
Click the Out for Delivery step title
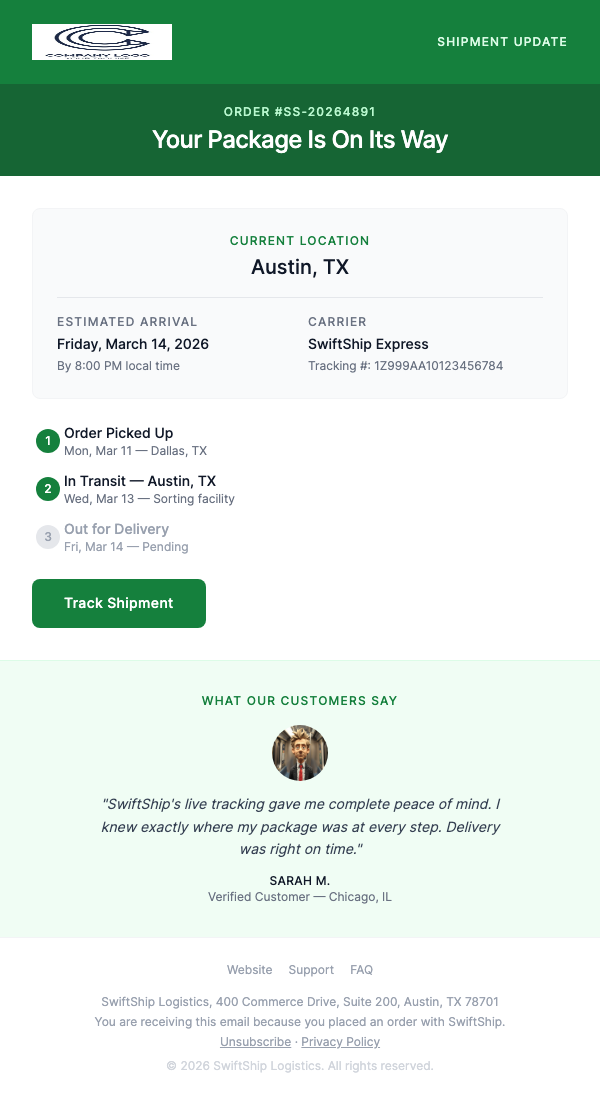pos(116,529)
